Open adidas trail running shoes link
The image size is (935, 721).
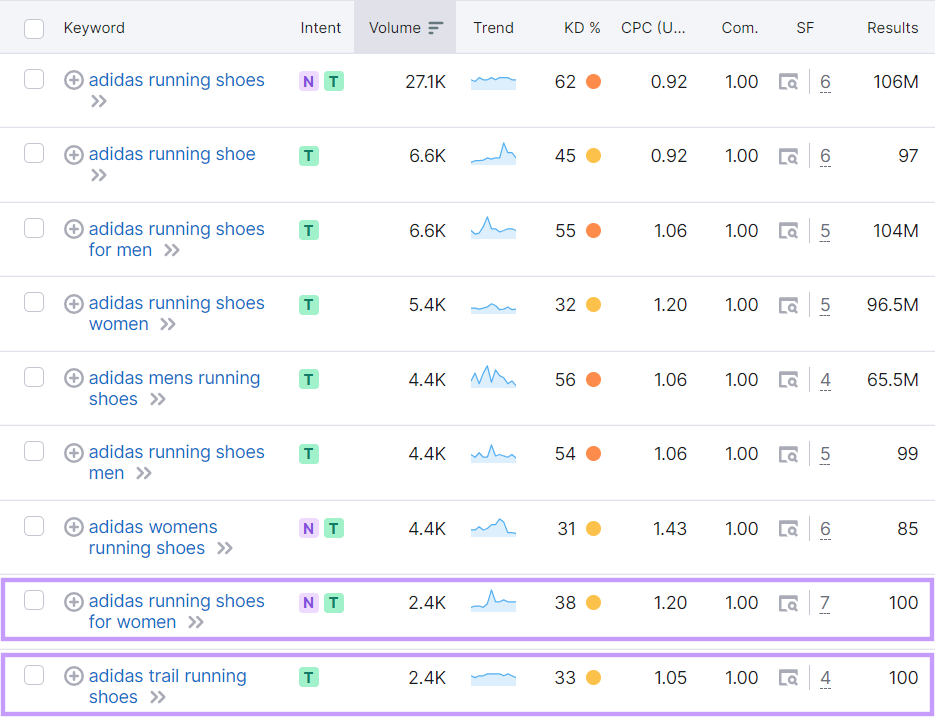point(168,686)
